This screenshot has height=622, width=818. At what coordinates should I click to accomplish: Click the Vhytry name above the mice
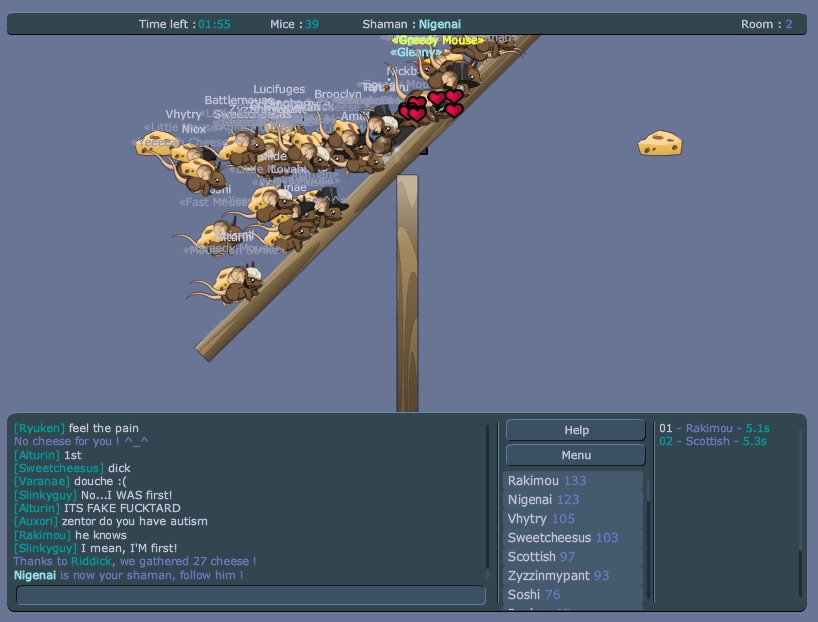pos(183,114)
